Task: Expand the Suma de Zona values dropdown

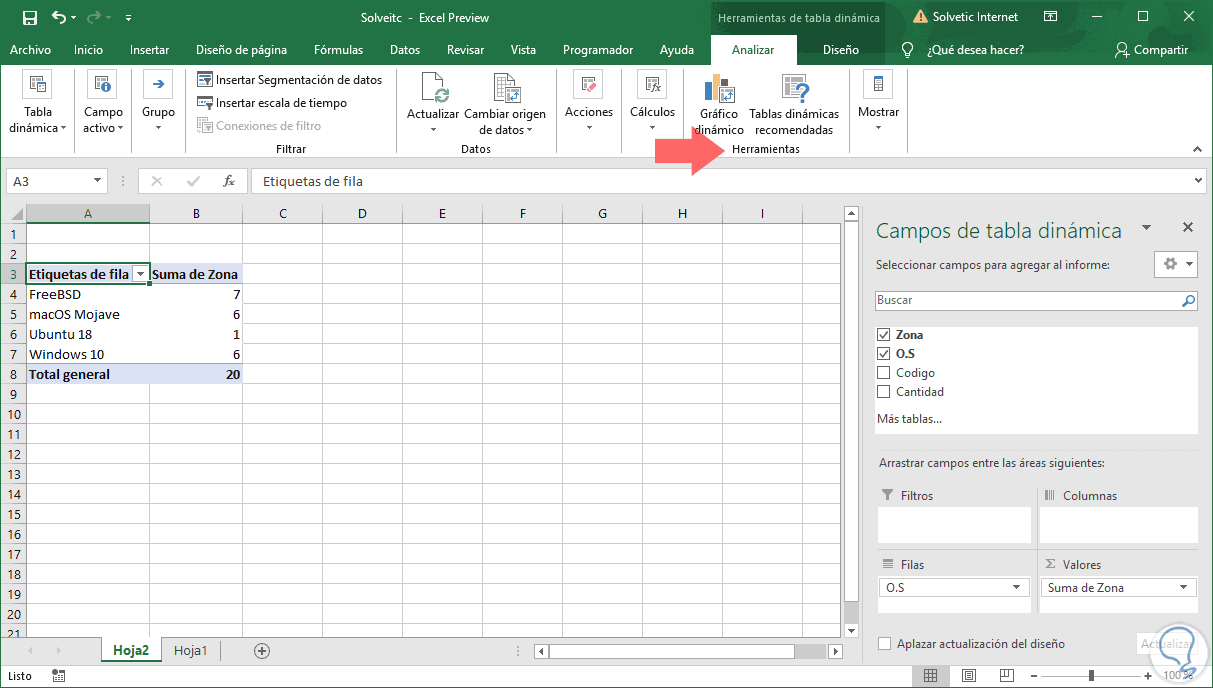Action: pos(1183,588)
